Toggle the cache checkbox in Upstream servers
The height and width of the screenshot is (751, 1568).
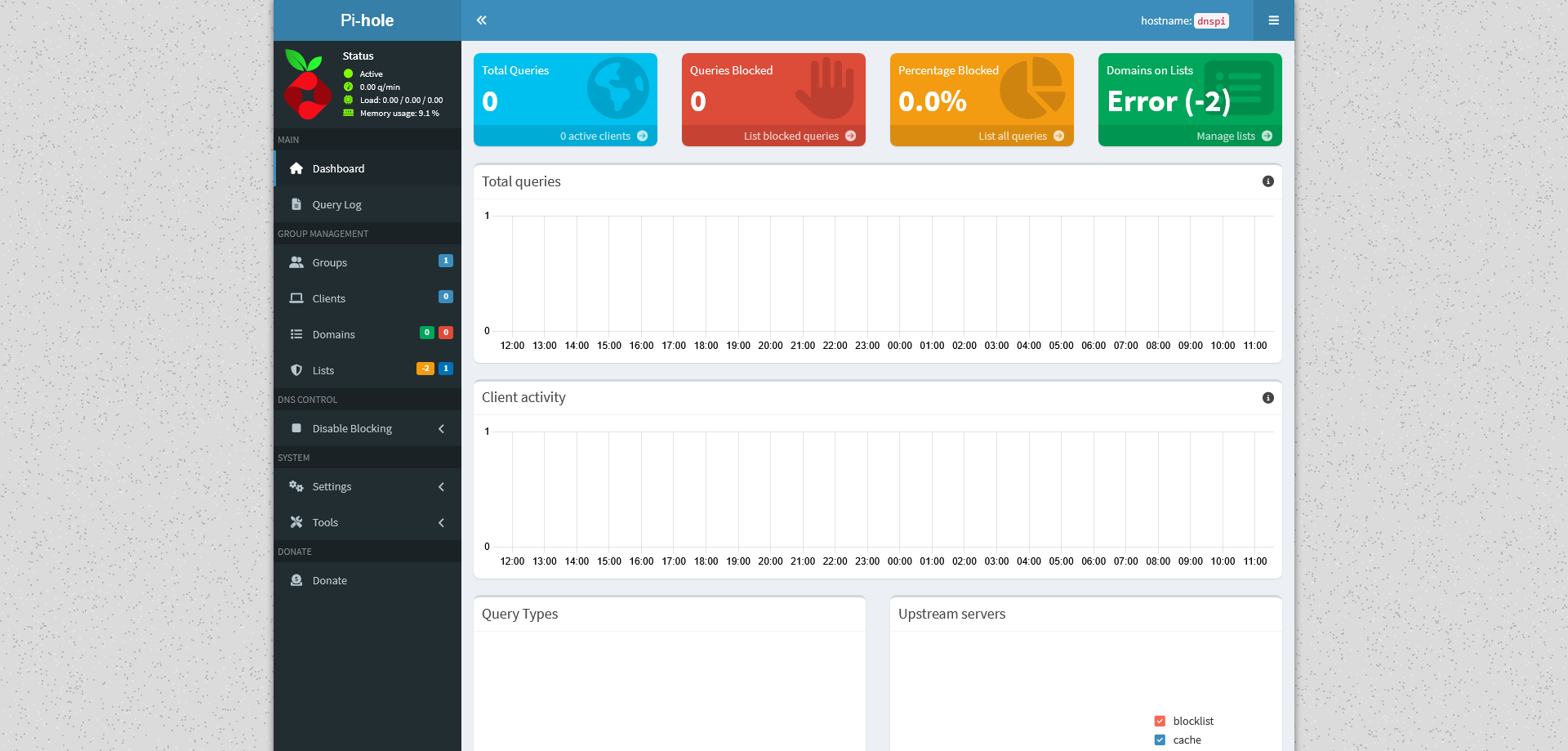pos(1160,740)
